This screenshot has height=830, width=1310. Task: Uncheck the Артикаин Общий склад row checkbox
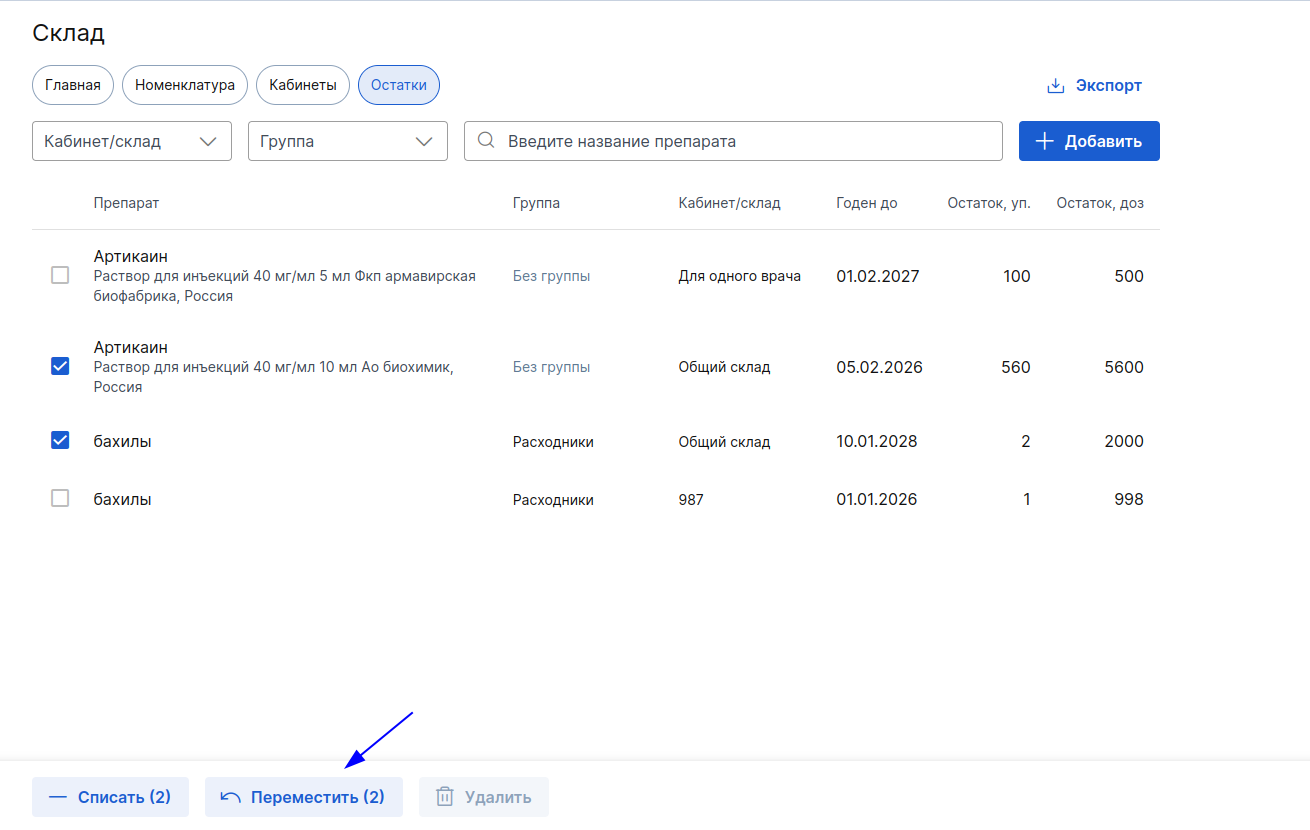pos(60,366)
